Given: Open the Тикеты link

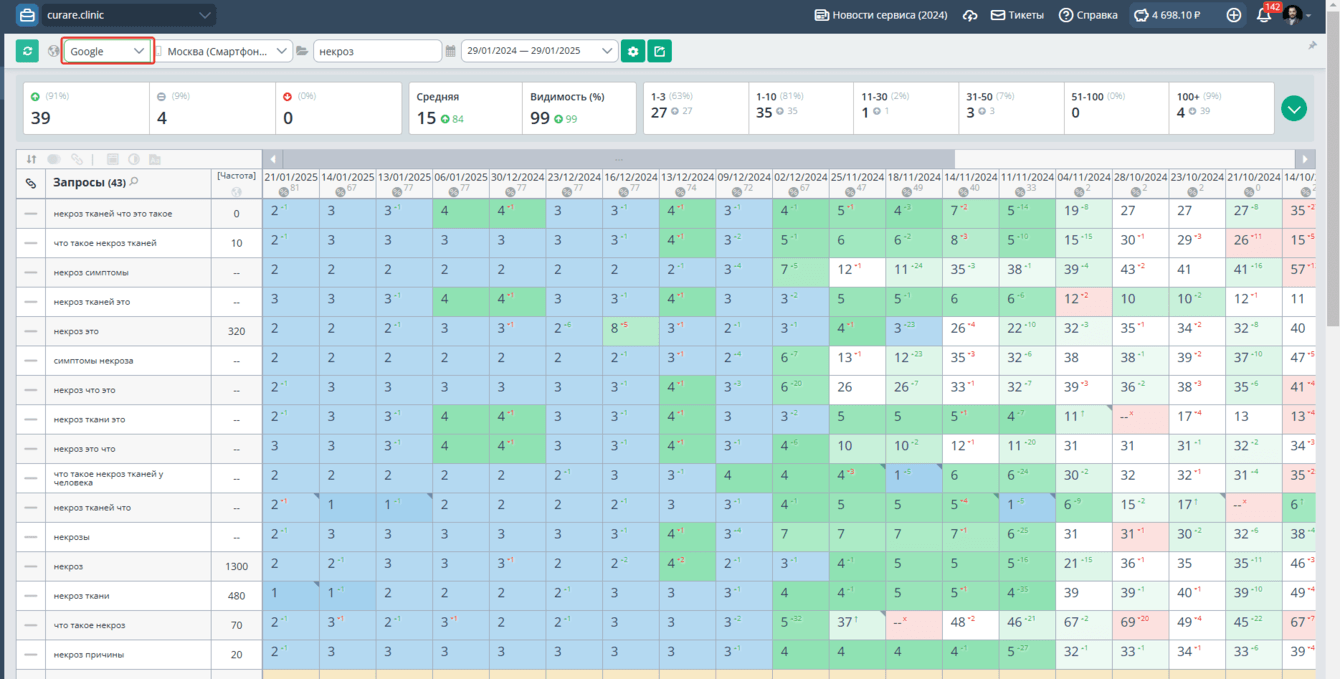Looking at the screenshot, I should coord(1017,15).
